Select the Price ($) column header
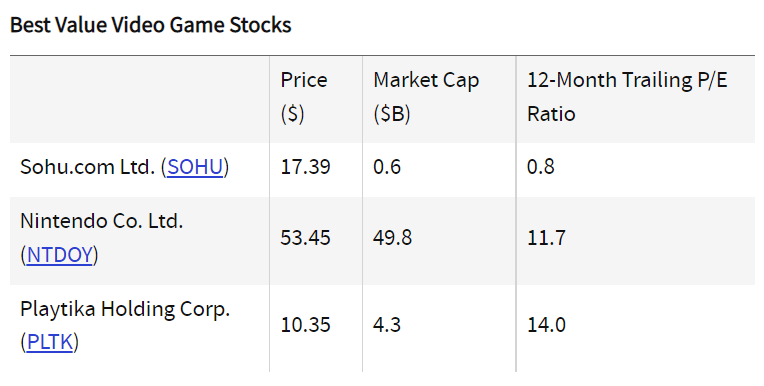This screenshot has width=764, height=386. tap(304, 97)
